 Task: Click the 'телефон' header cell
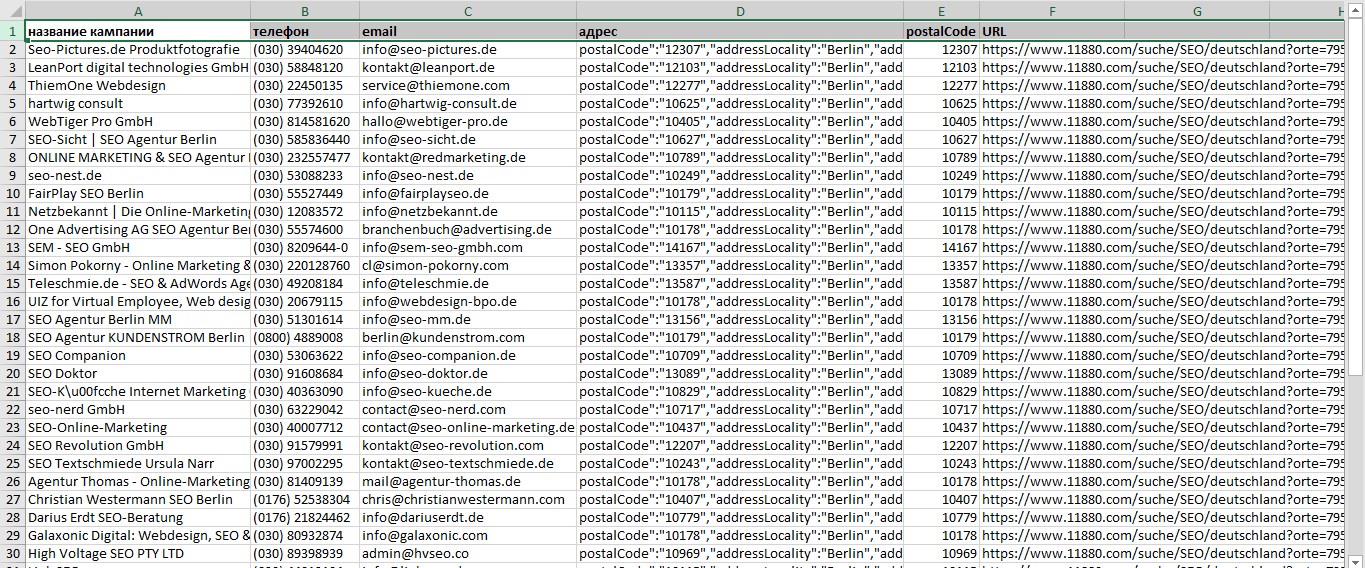304,31
